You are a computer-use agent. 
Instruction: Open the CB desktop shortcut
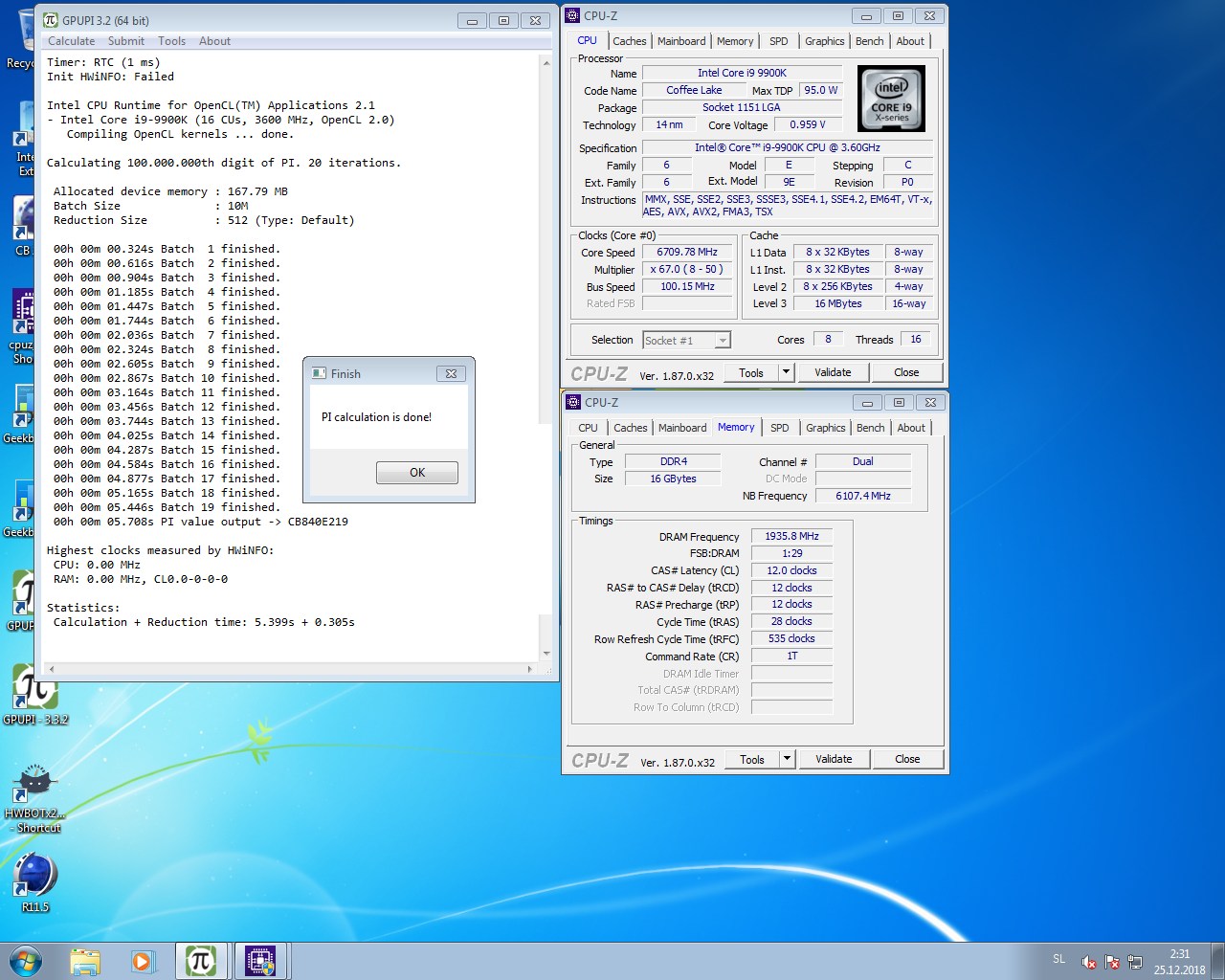[22, 228]
